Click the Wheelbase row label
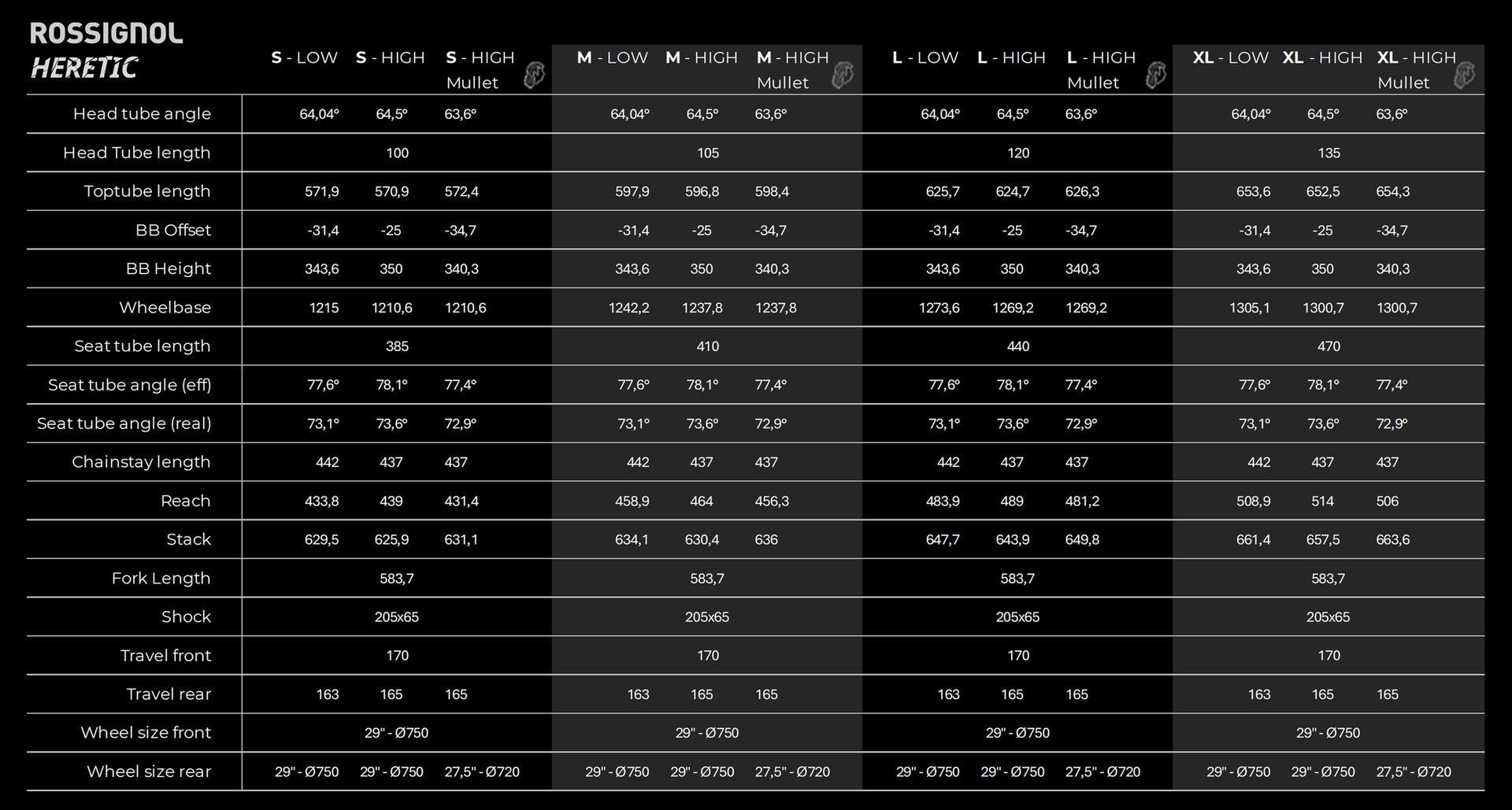The image size is (1512, 810). coord(165,307)
